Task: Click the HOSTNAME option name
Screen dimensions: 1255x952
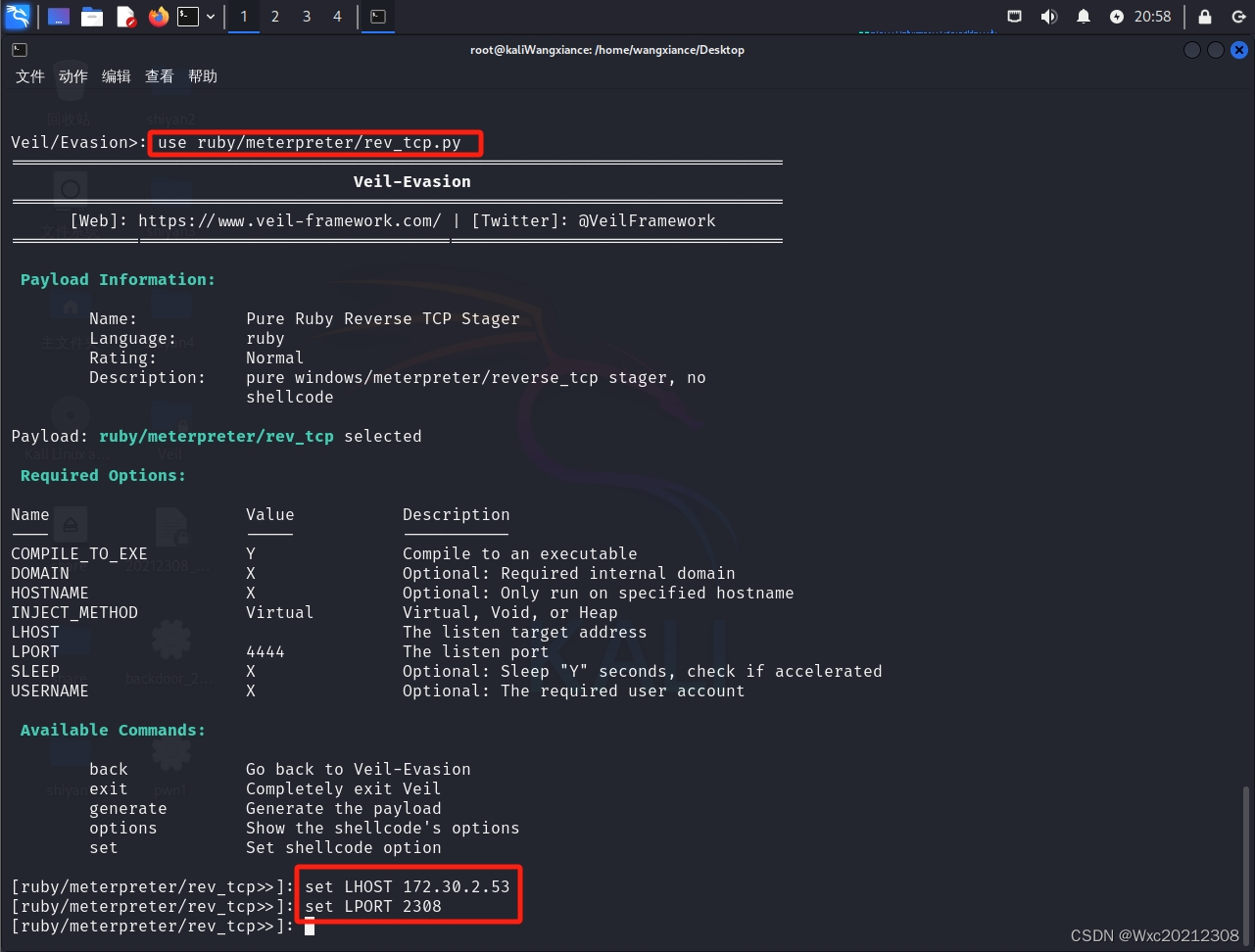Action: (x=50, y=594)
